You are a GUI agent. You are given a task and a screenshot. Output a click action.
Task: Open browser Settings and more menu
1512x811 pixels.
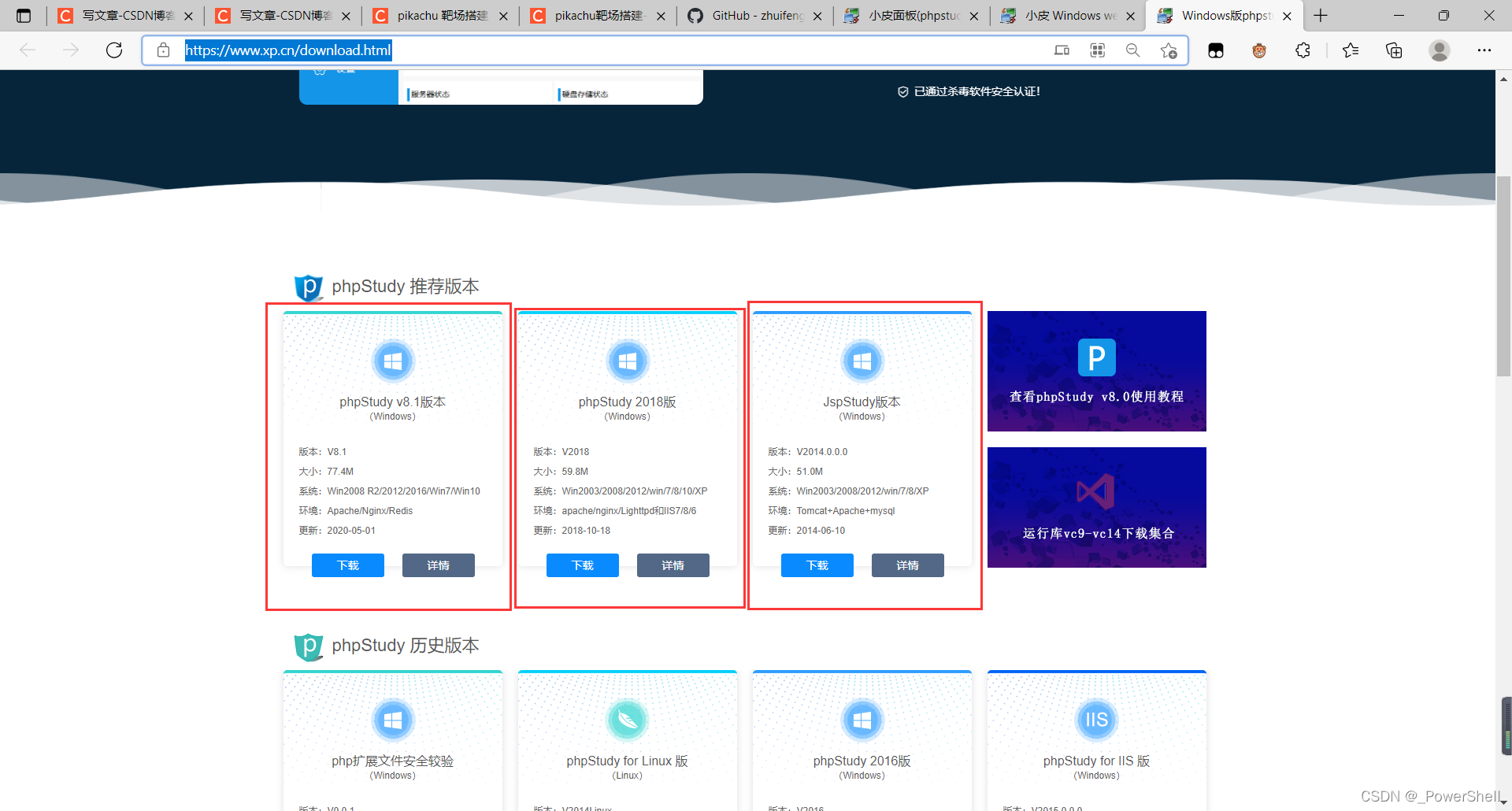tap(1484, 50)
